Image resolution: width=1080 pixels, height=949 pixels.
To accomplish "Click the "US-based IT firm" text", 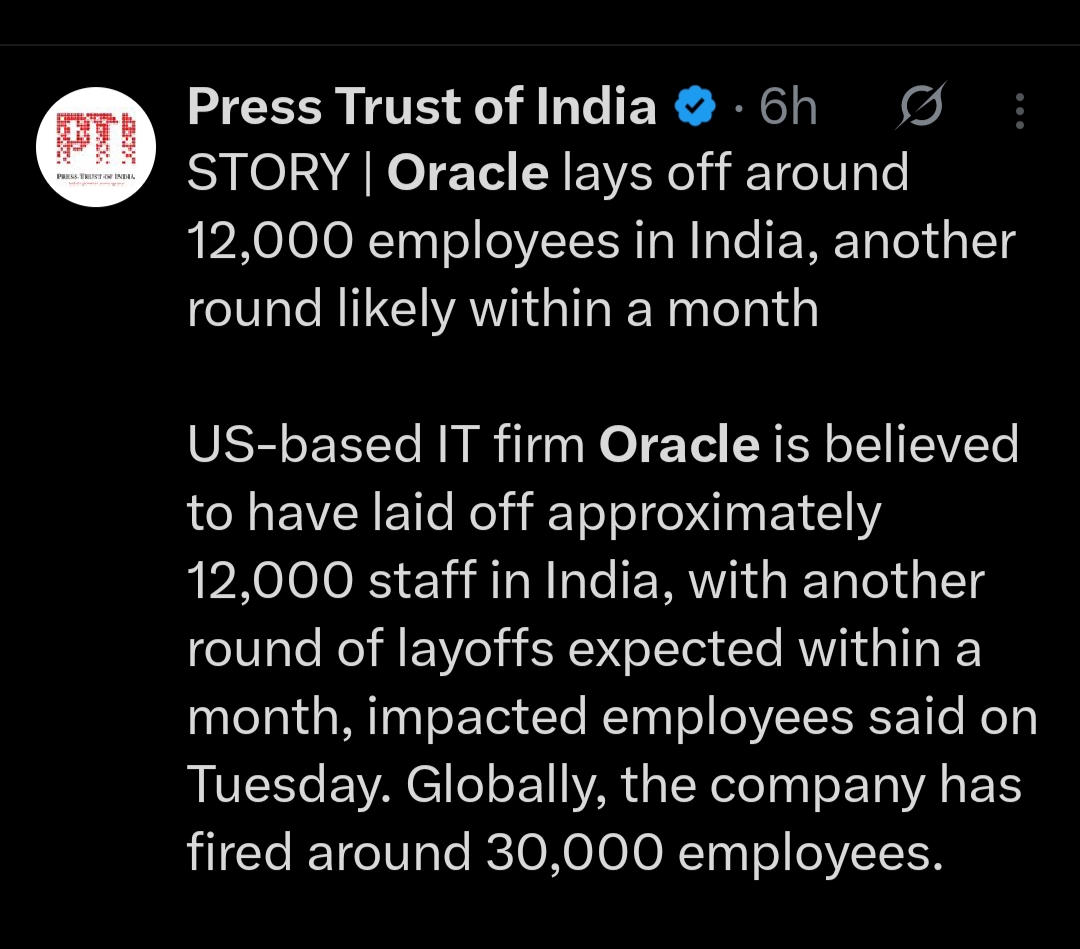I will click(385, 445).
